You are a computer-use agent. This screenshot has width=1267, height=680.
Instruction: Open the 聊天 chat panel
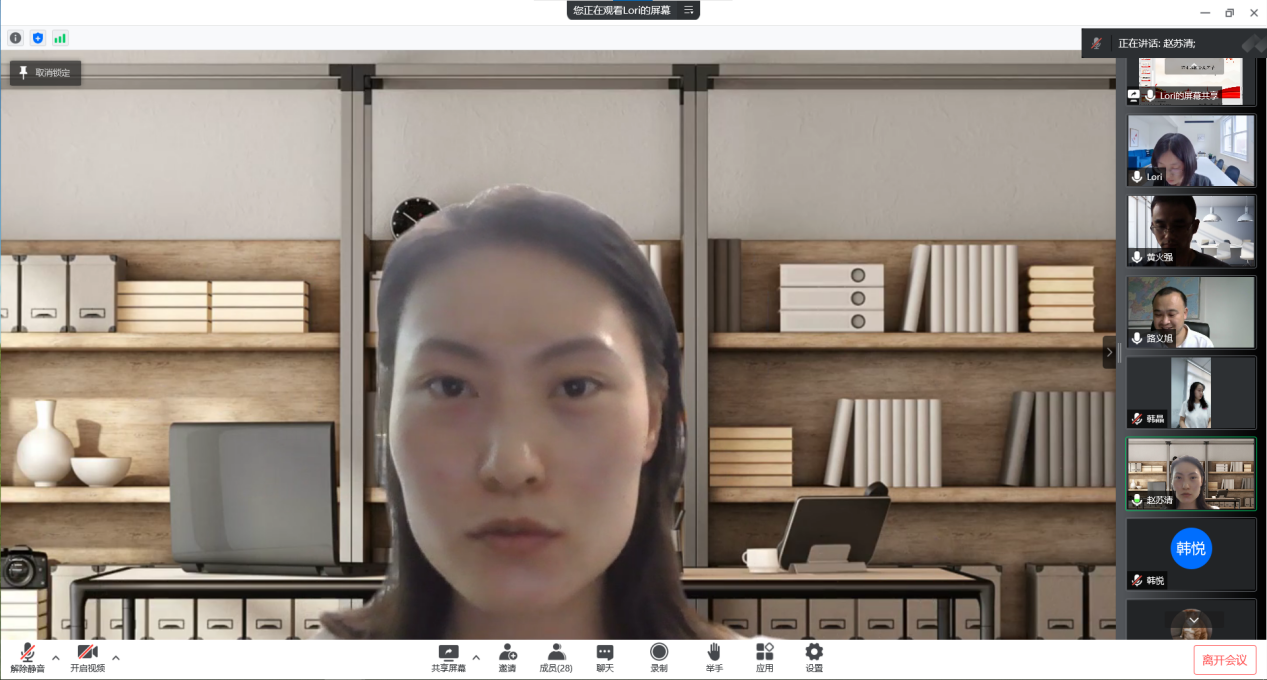coord(605,657)
